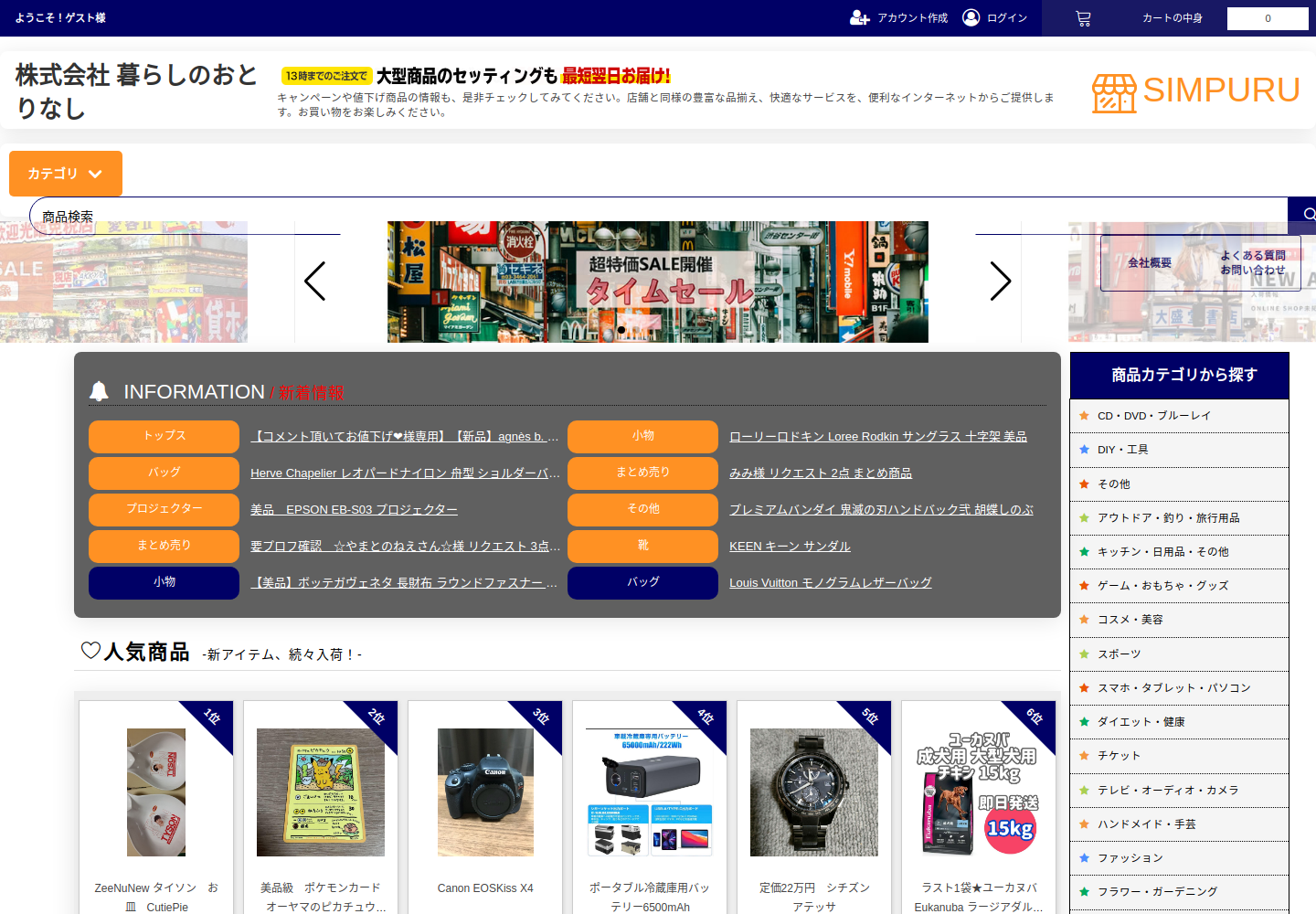This screenshot has height=914, width=1316.
Task: Click the navy 小物 category tag
Action: tap(164, 583)
